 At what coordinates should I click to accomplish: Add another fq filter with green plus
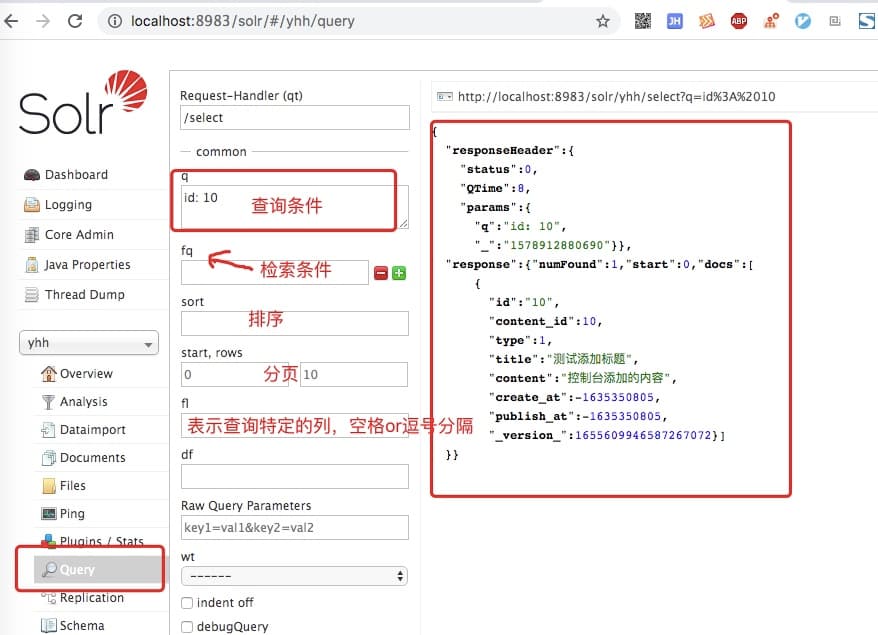tap(399, 273)
